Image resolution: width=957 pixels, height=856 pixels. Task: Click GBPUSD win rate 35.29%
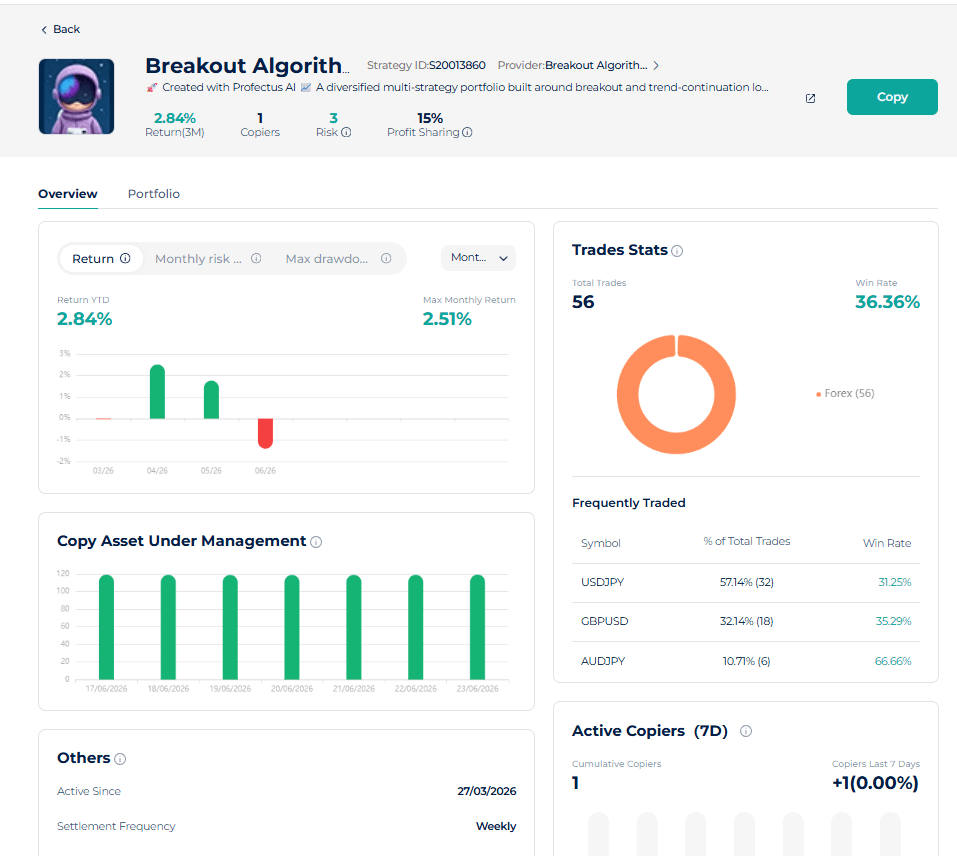894,622
